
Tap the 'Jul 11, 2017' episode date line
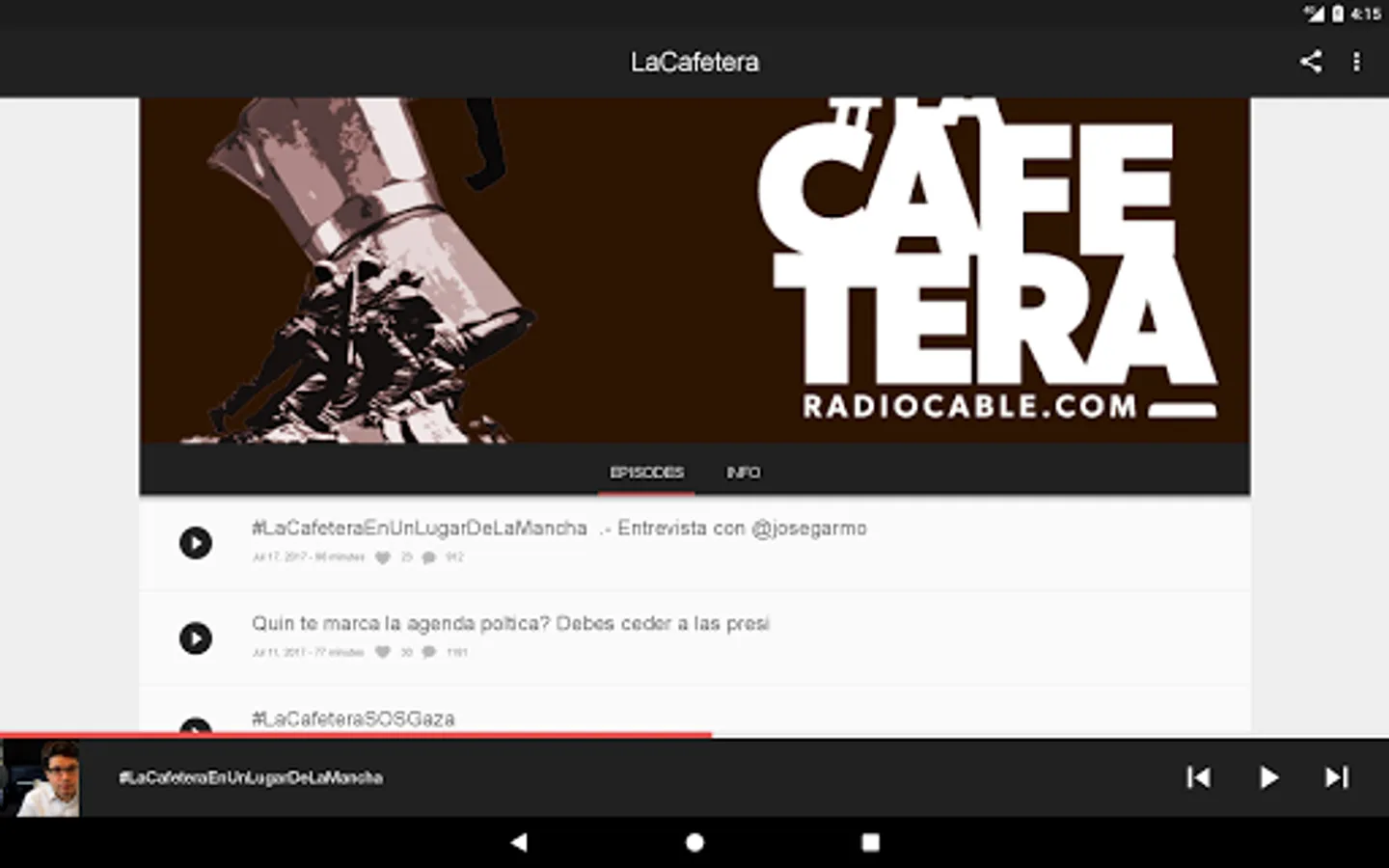(309, 653)
